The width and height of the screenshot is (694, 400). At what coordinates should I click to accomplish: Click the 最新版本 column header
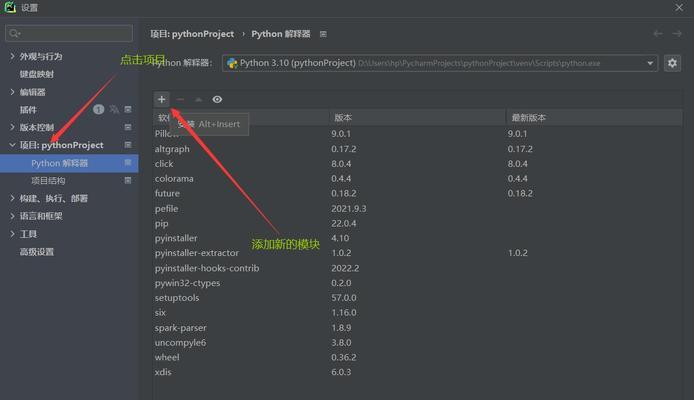click(x=528, y=118)
